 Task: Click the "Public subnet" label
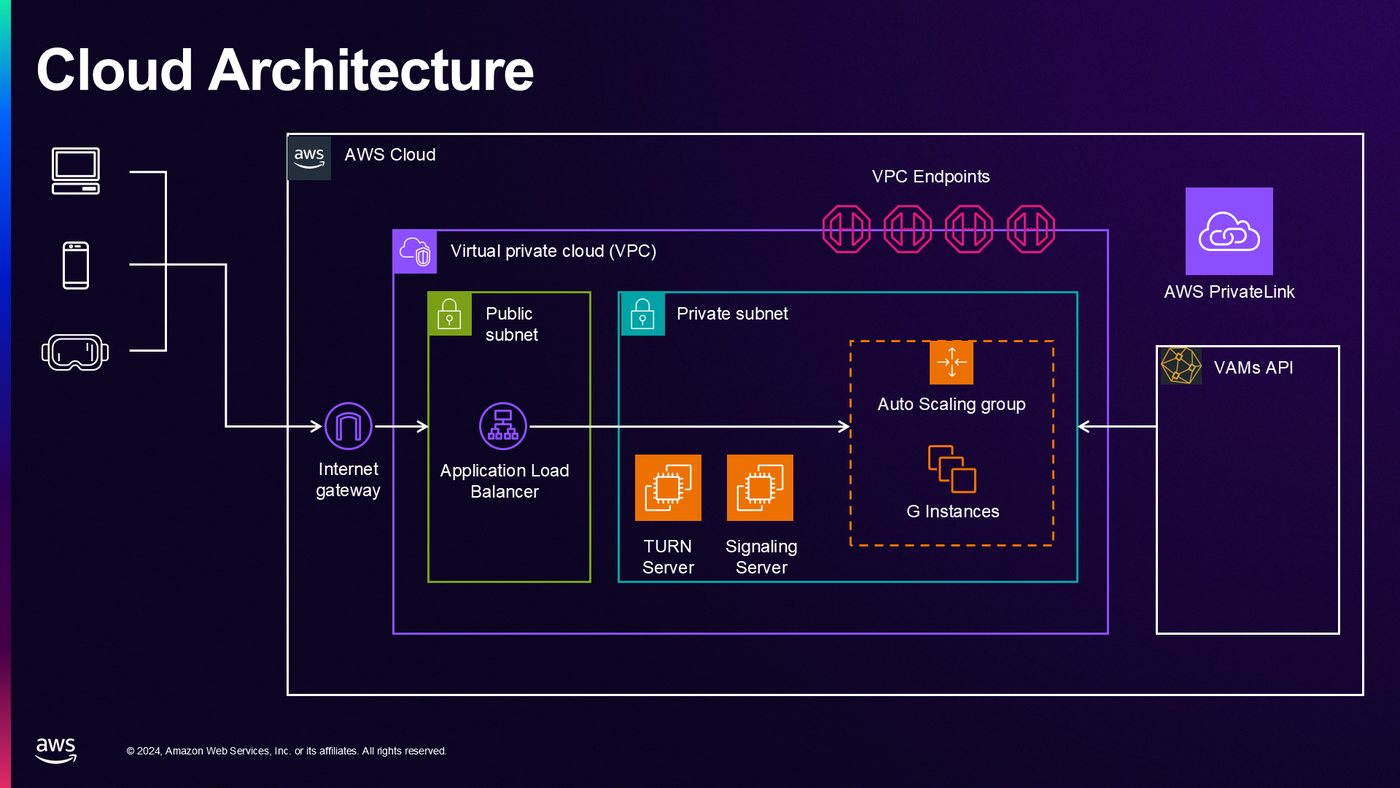click(512, 324)
